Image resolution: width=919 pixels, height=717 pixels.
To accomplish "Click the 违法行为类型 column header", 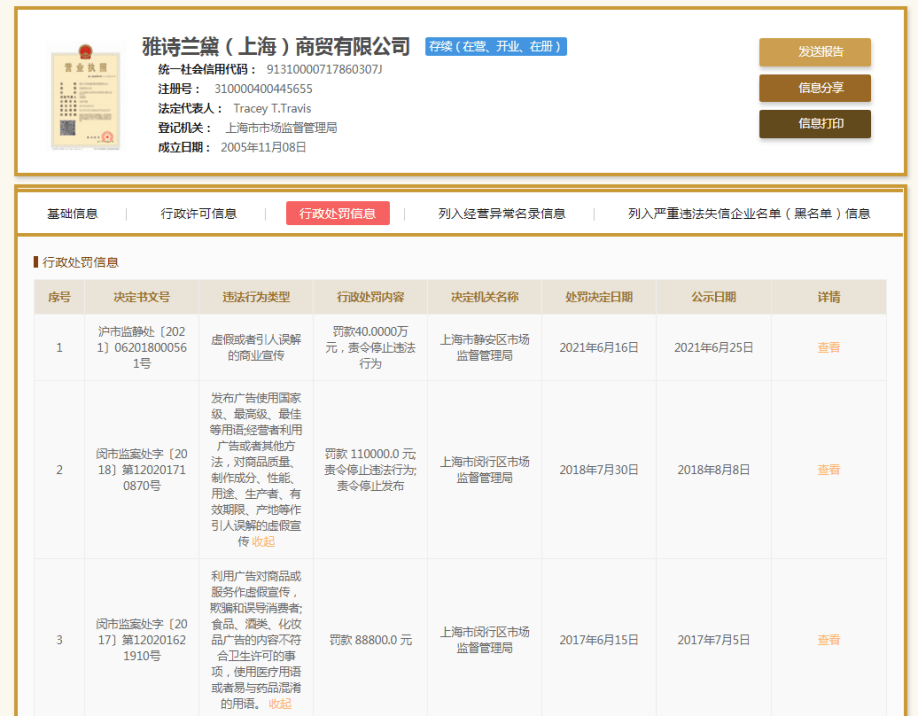I will point(256,297).
